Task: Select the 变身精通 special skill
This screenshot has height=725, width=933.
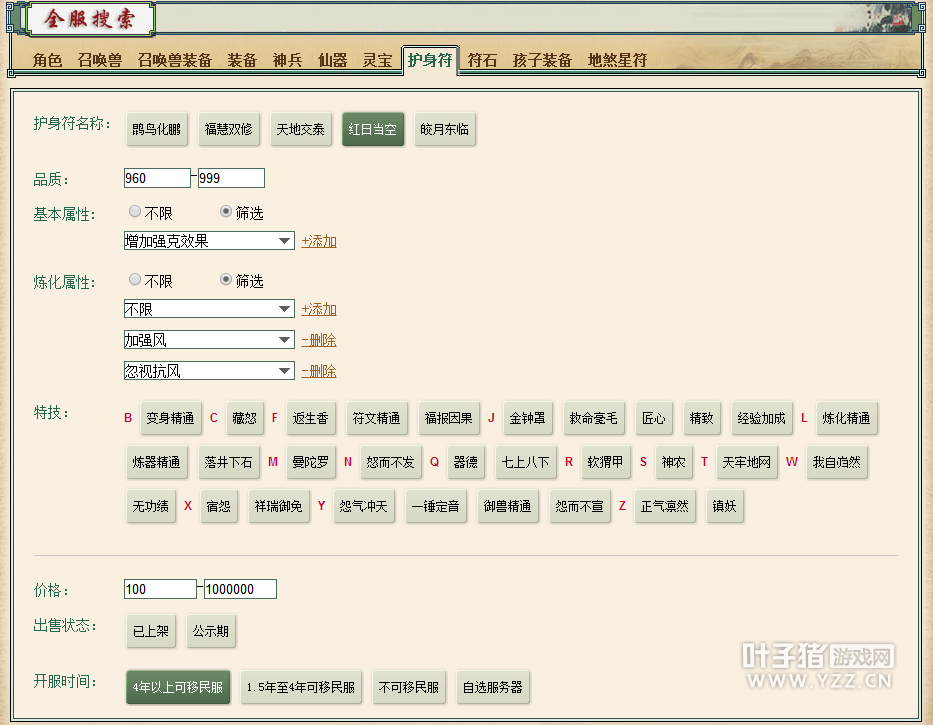Action: 170,418
